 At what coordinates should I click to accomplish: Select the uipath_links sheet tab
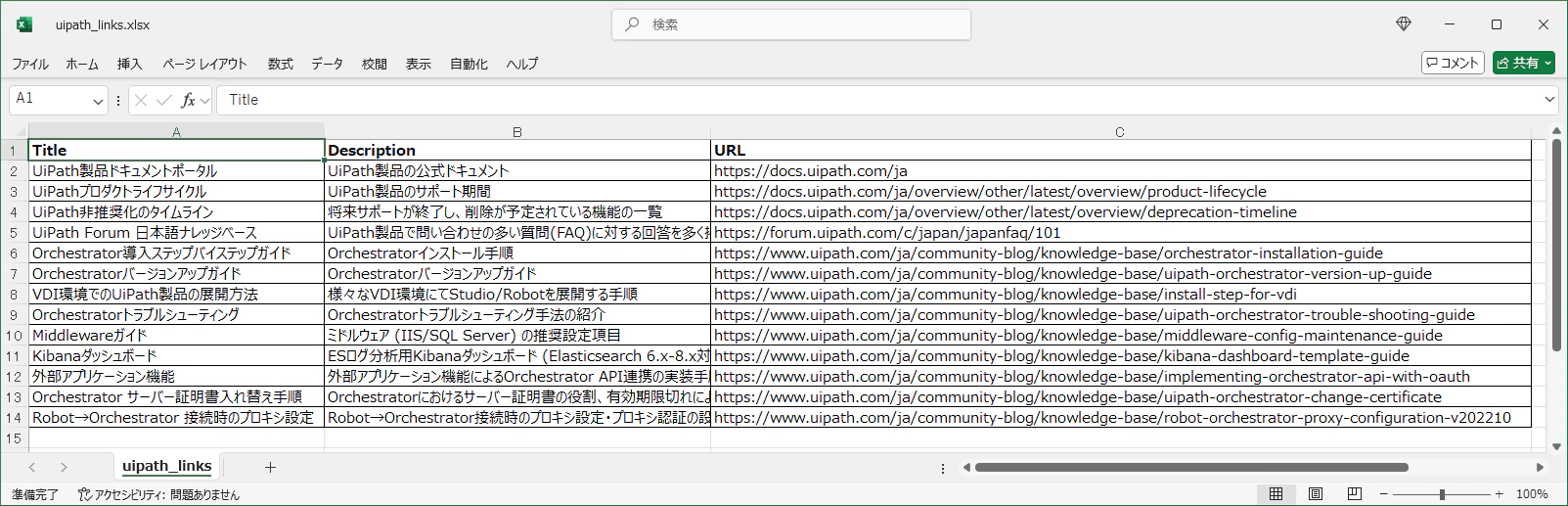tap(167, 467)
